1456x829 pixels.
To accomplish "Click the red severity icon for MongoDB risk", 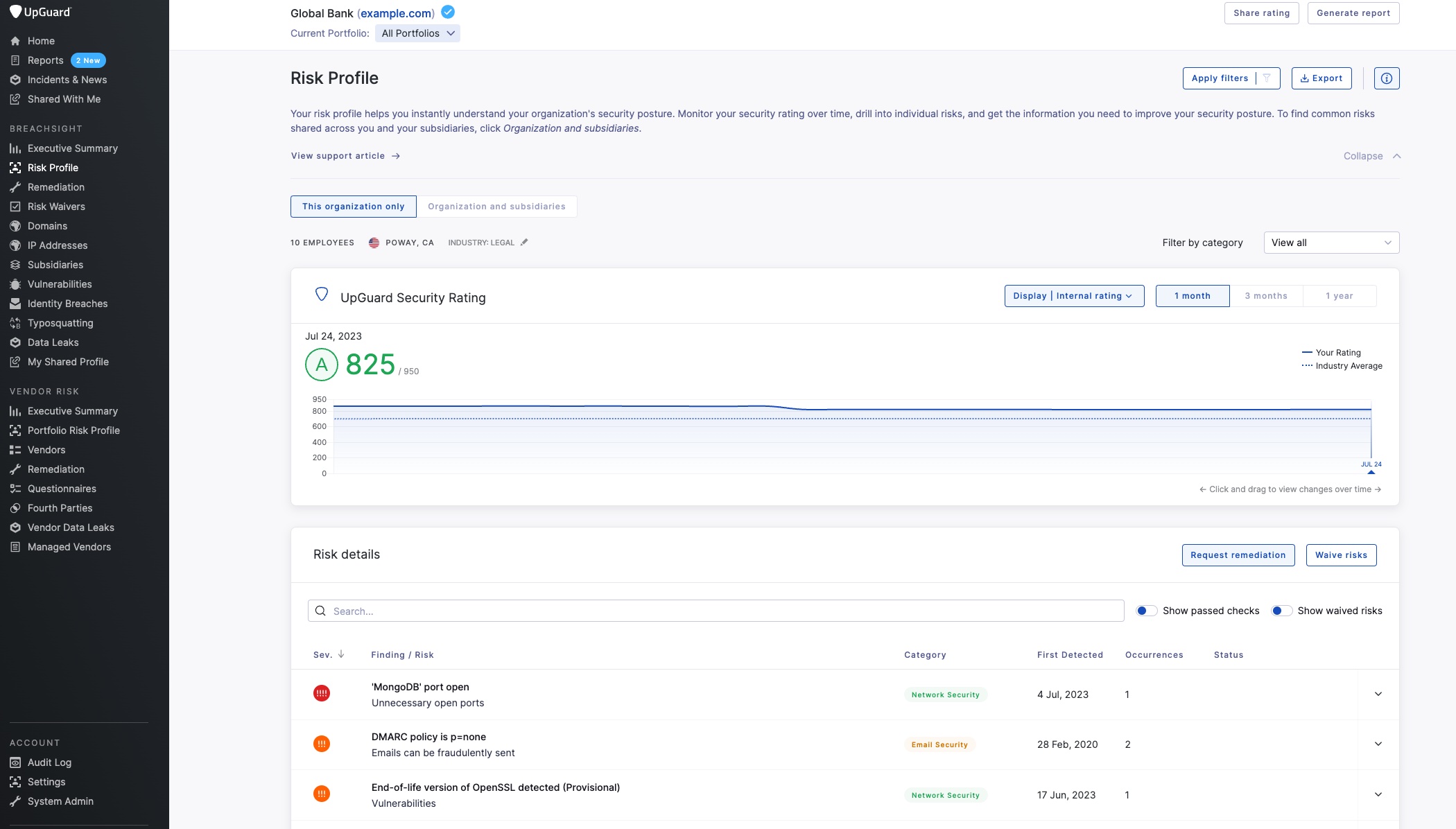I will [x=322, y=693].
